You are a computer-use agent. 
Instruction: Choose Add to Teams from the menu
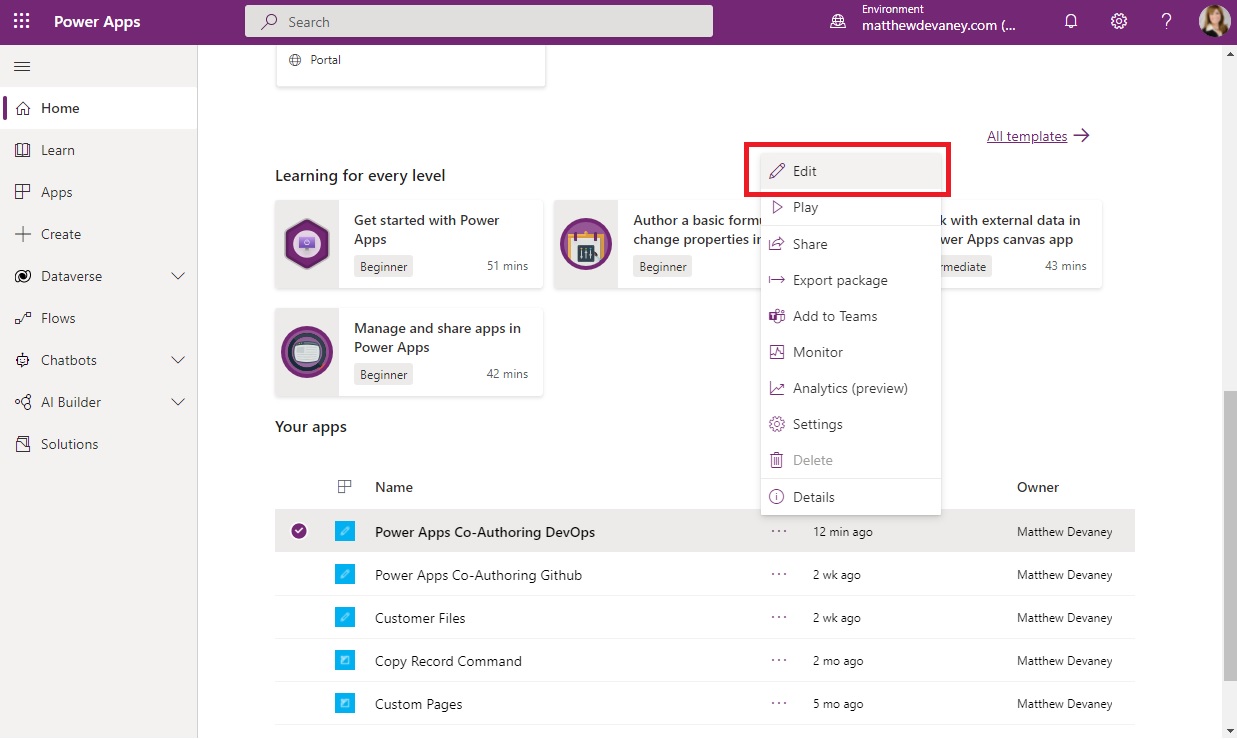pyautogui.click(x=835, y=315)
